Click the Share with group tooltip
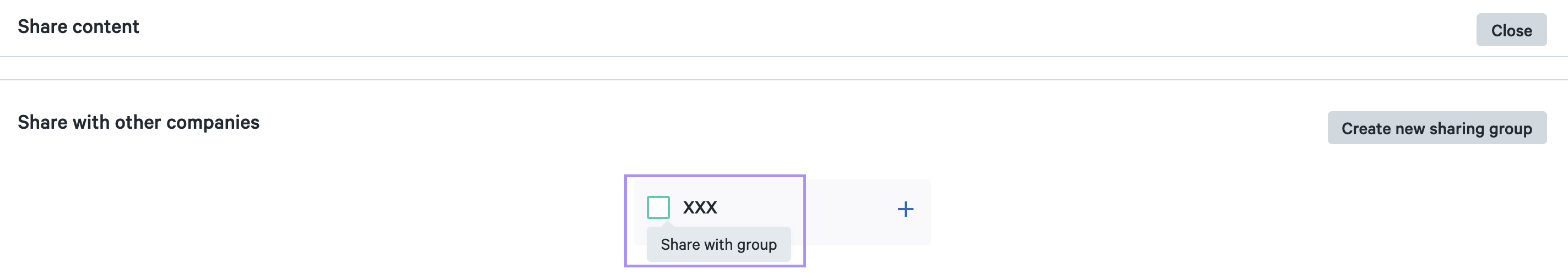This screenshot has width=1568, height=274. (718, 244)
